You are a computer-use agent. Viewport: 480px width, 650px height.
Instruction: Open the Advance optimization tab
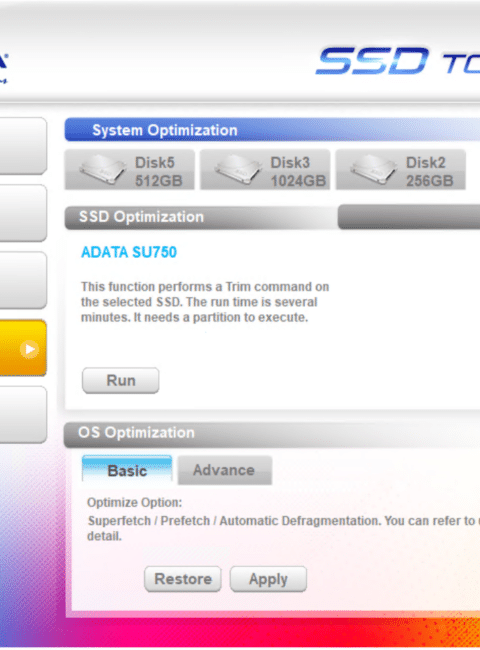225,471
